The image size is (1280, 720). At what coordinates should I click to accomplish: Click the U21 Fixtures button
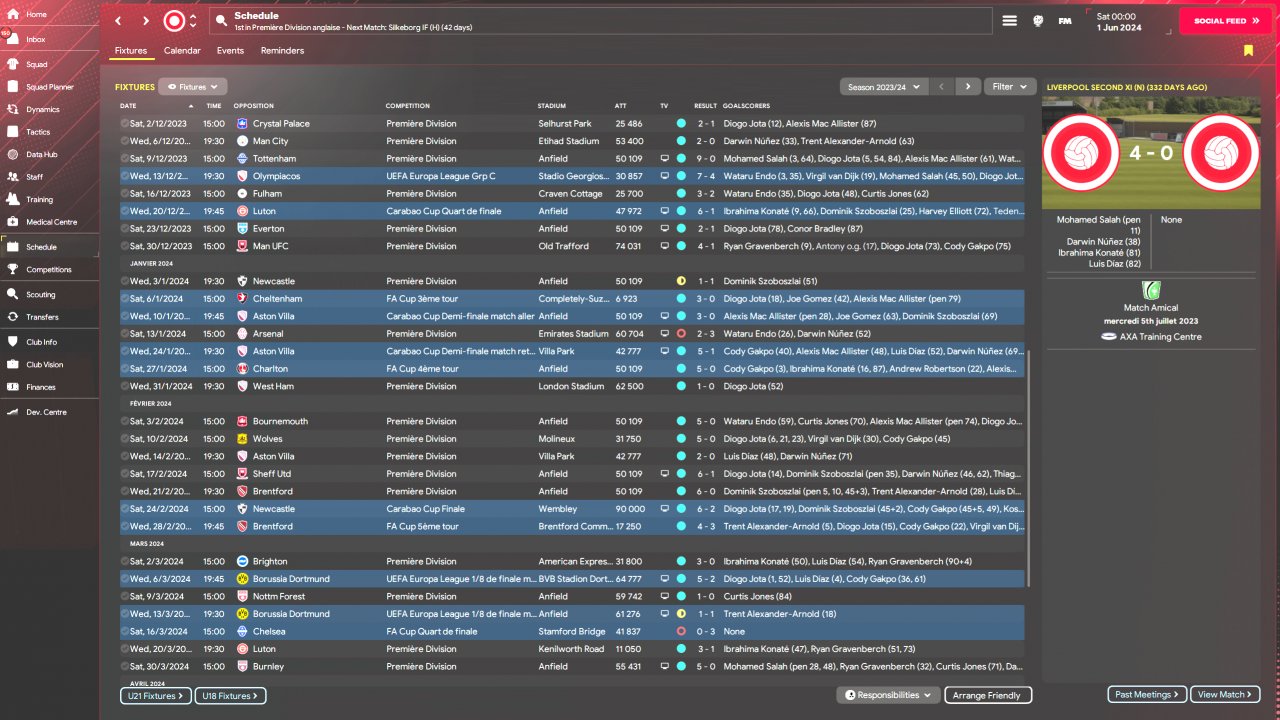[156, 695]
